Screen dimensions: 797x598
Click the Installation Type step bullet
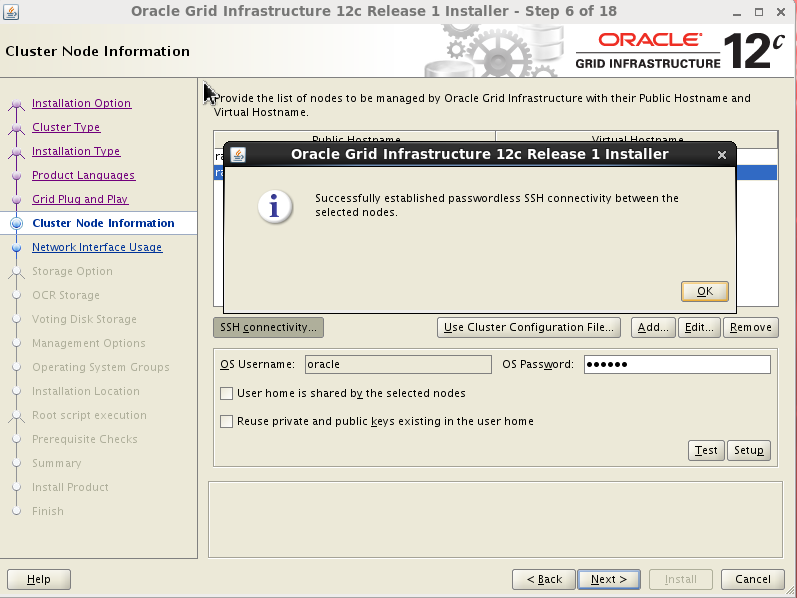[16, 152]
